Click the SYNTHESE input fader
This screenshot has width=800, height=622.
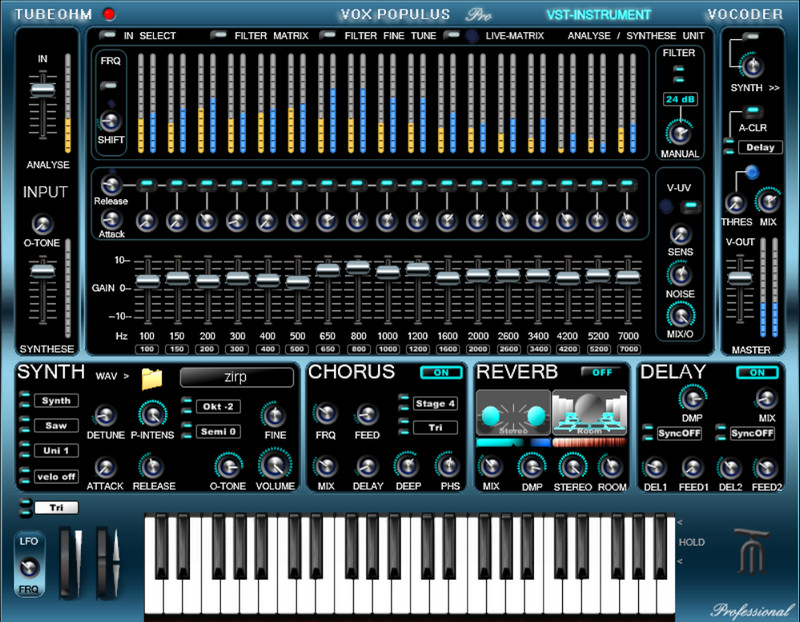43,270
